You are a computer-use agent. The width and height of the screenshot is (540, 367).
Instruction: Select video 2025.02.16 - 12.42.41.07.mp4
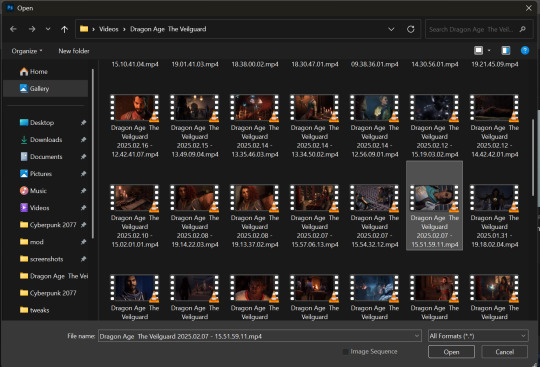135,126
